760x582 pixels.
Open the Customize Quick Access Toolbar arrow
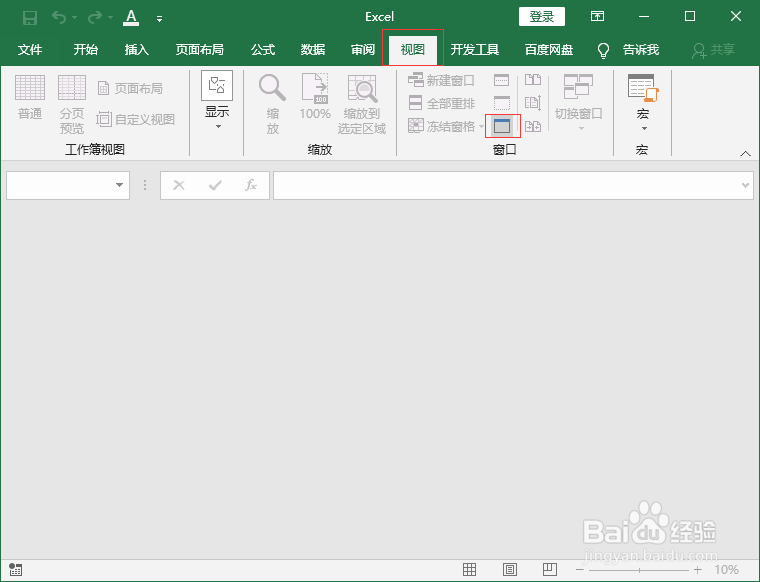159,19
